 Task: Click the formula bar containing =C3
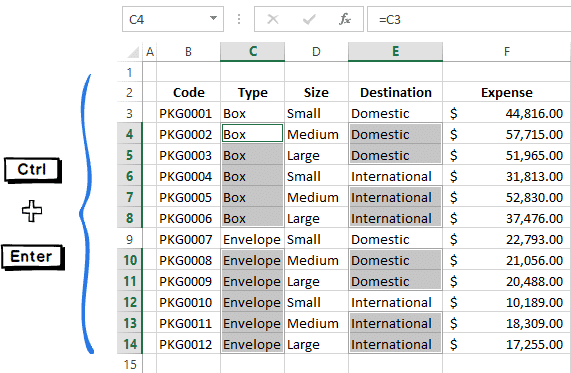(469, 19)
